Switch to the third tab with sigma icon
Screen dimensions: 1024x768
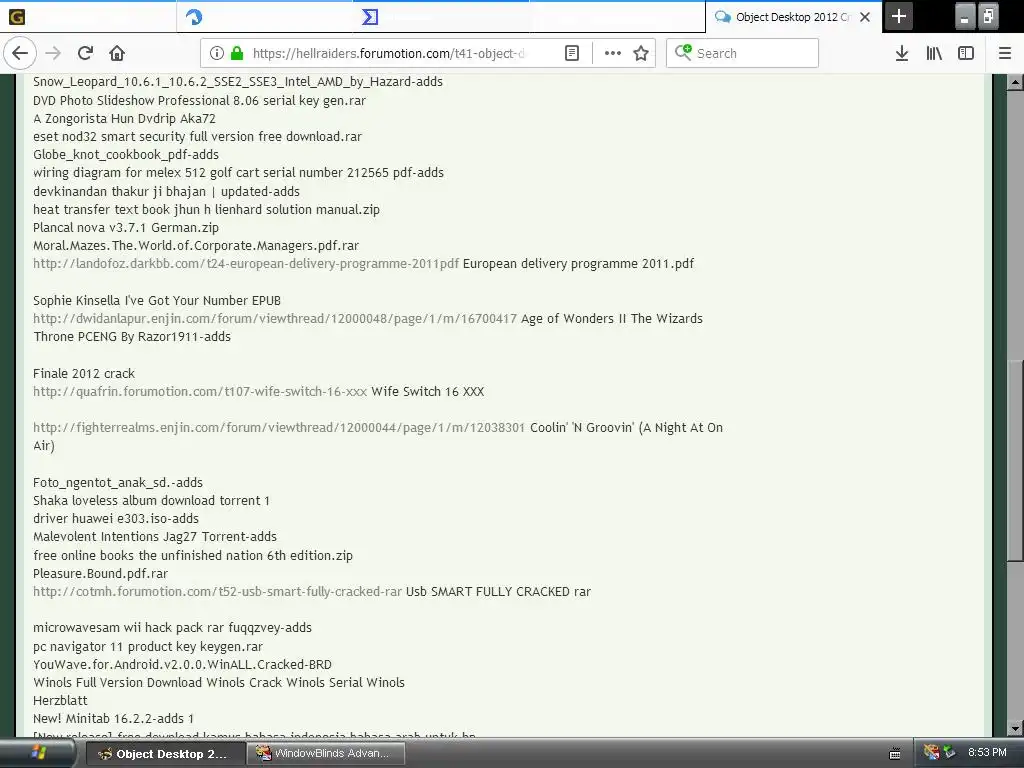point(441,16)
